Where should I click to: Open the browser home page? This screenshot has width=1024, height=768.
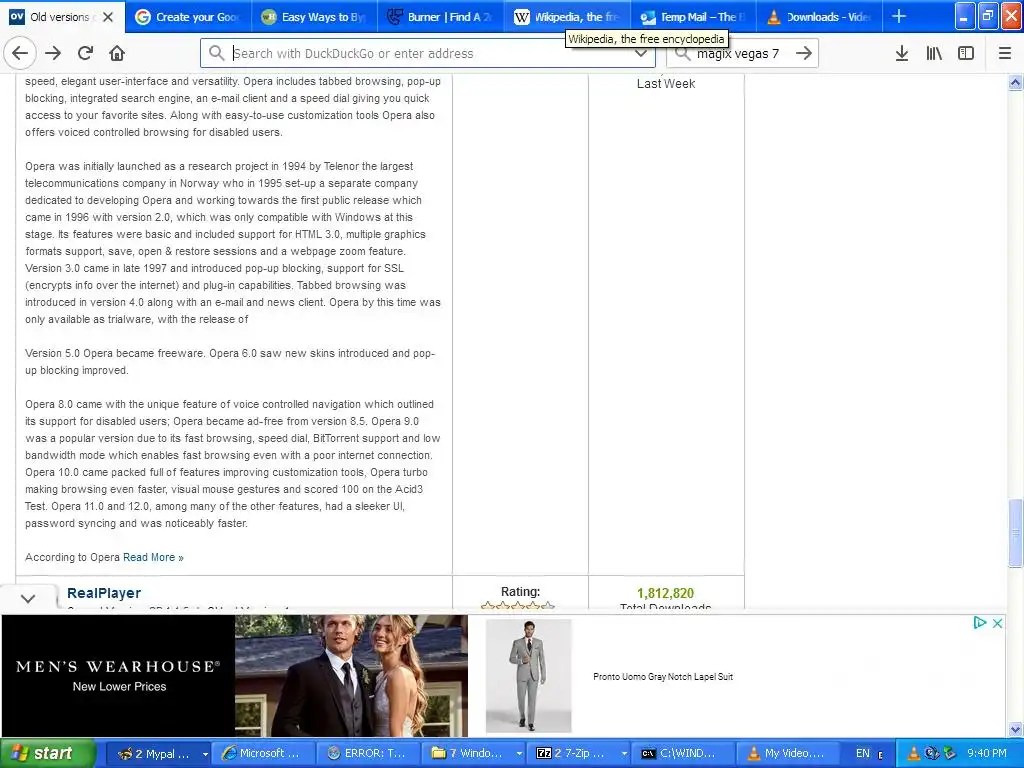[117, 54]
